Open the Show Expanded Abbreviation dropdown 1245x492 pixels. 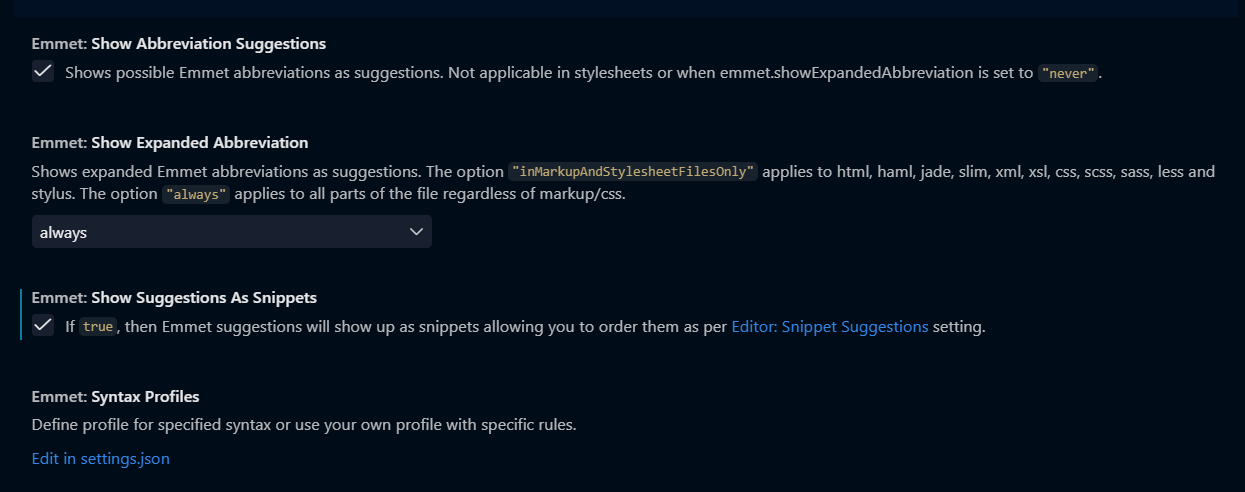232,232
